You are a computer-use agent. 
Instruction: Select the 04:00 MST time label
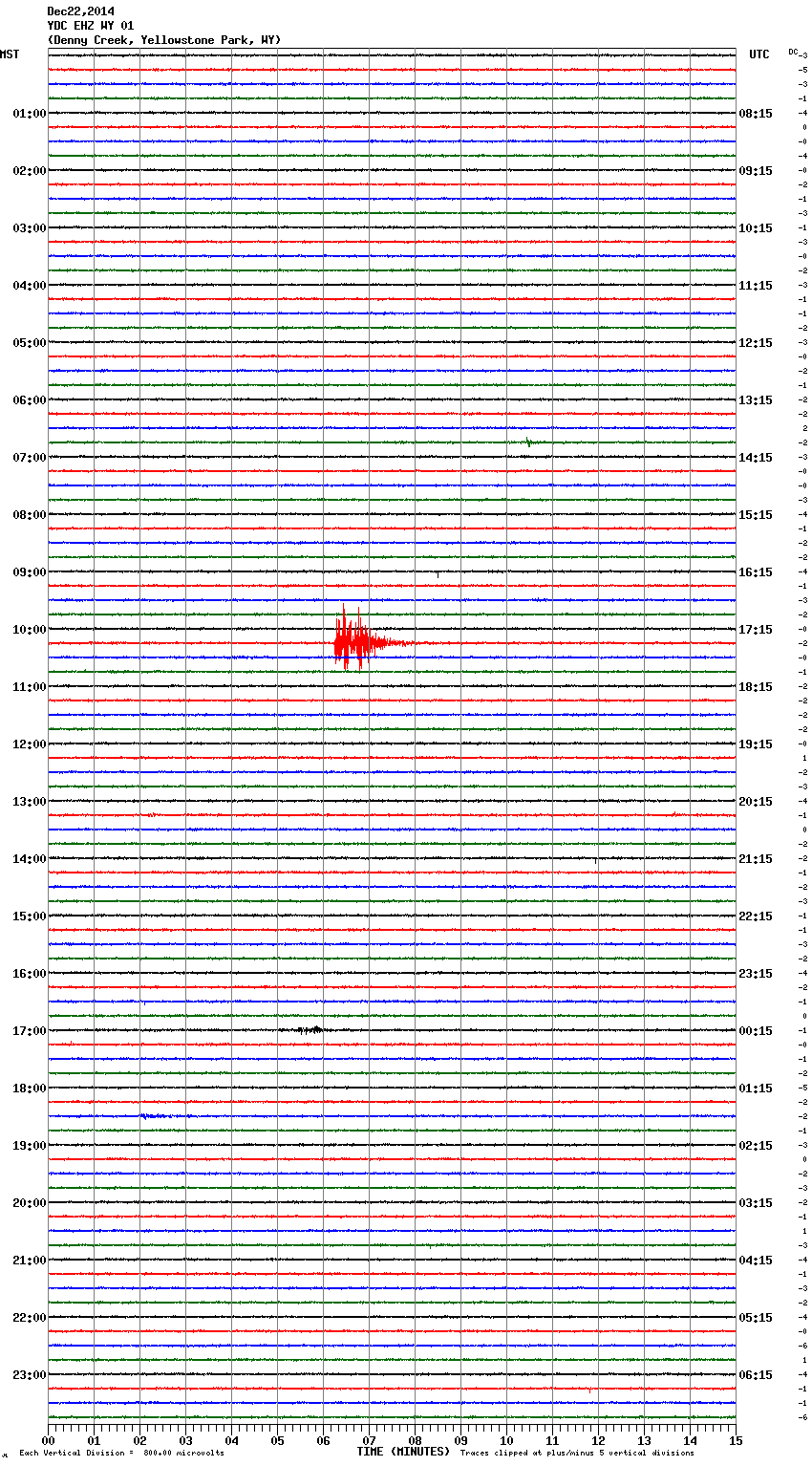[x=30, y=286]
